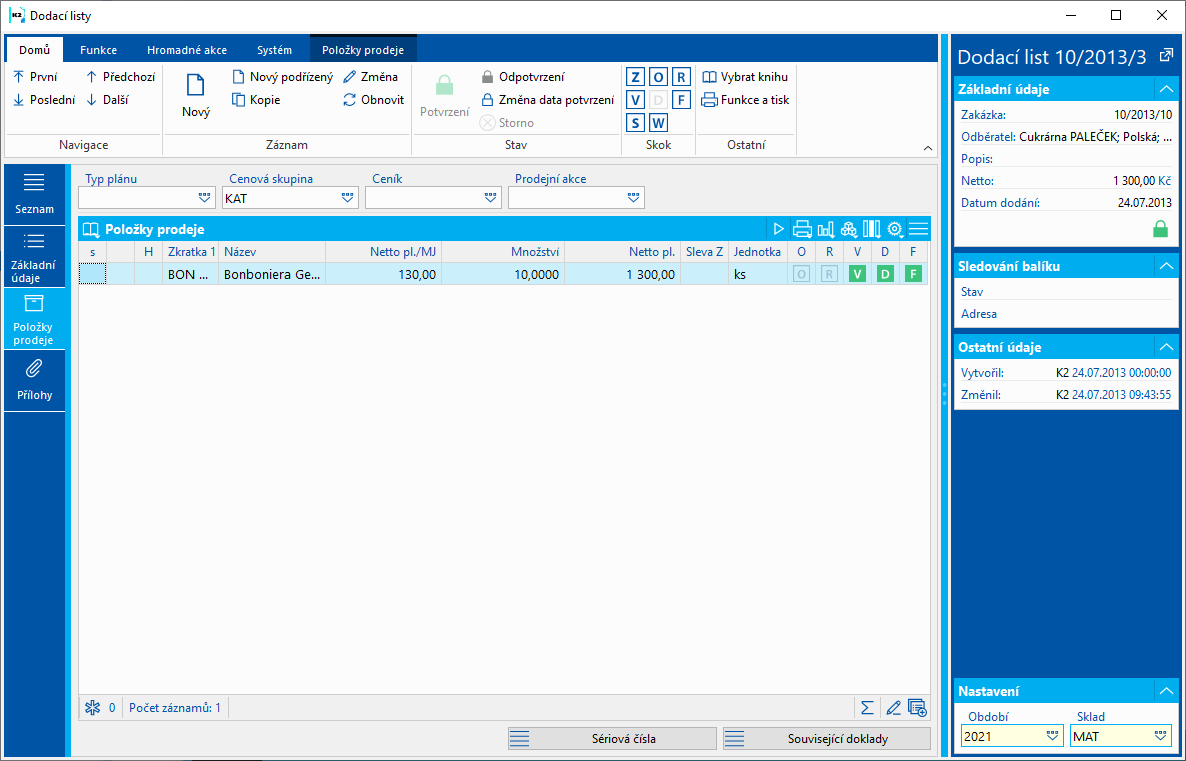Switch to the Funkce ribbon tab
The image size is (1186, 761).
click(98, 50)
